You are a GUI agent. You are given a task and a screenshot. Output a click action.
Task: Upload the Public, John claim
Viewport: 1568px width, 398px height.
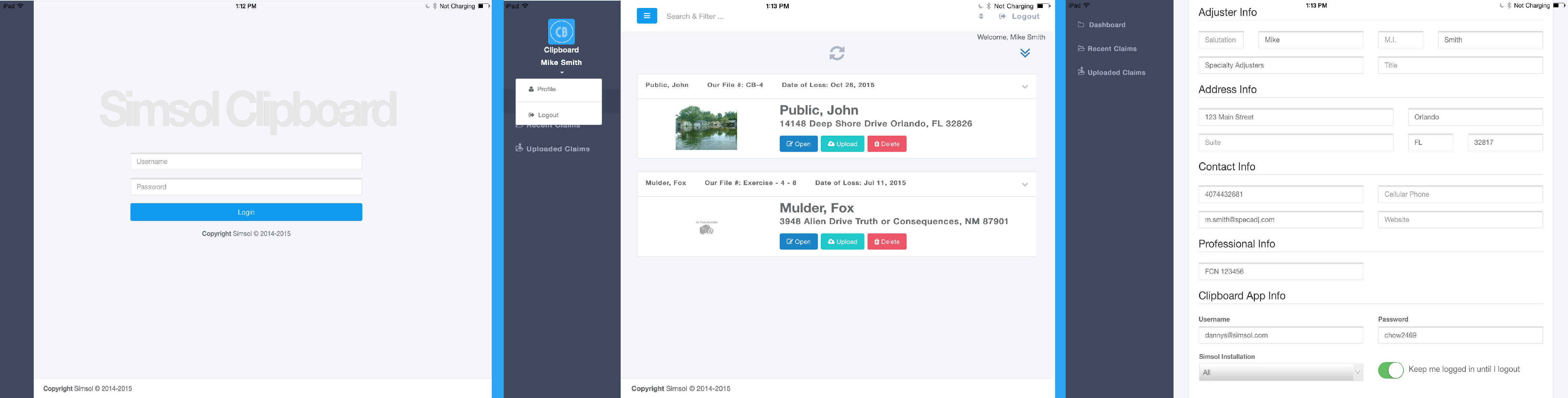[x=842, y=144]
